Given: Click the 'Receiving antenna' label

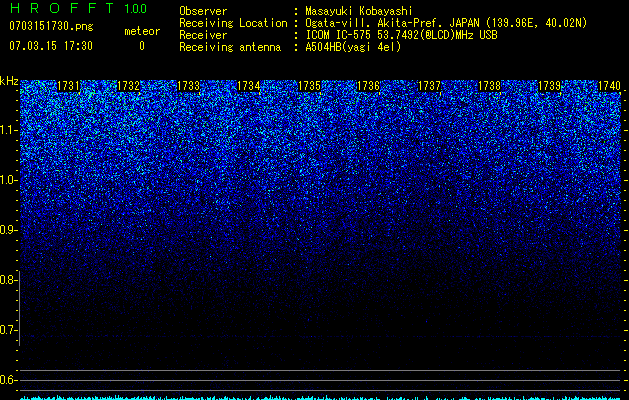Looking at the screenshot, I should 230,47.
